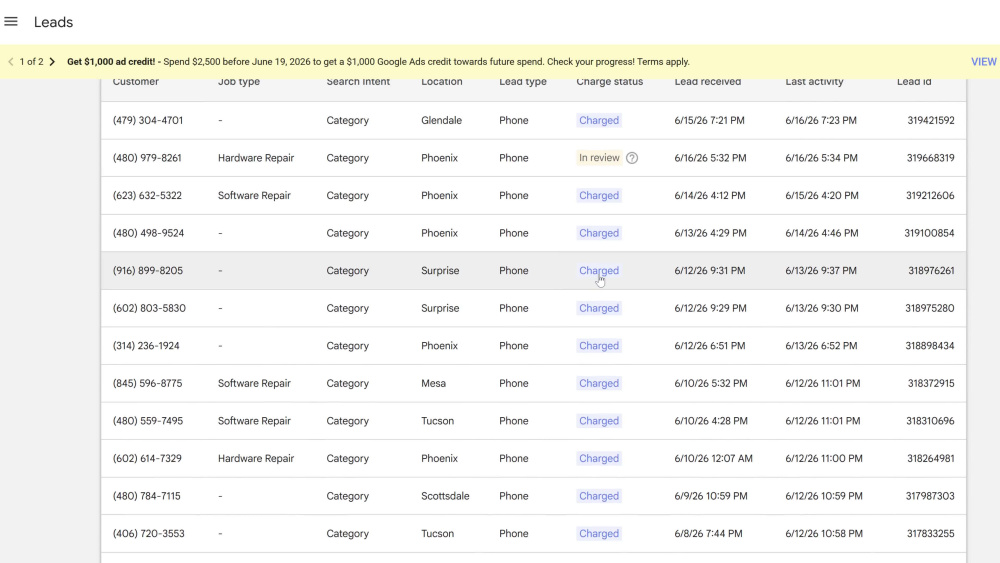This screenshot has width=1000, height=563.
Task: Click In review status for lead 319668319
Action: pos(599,158)
